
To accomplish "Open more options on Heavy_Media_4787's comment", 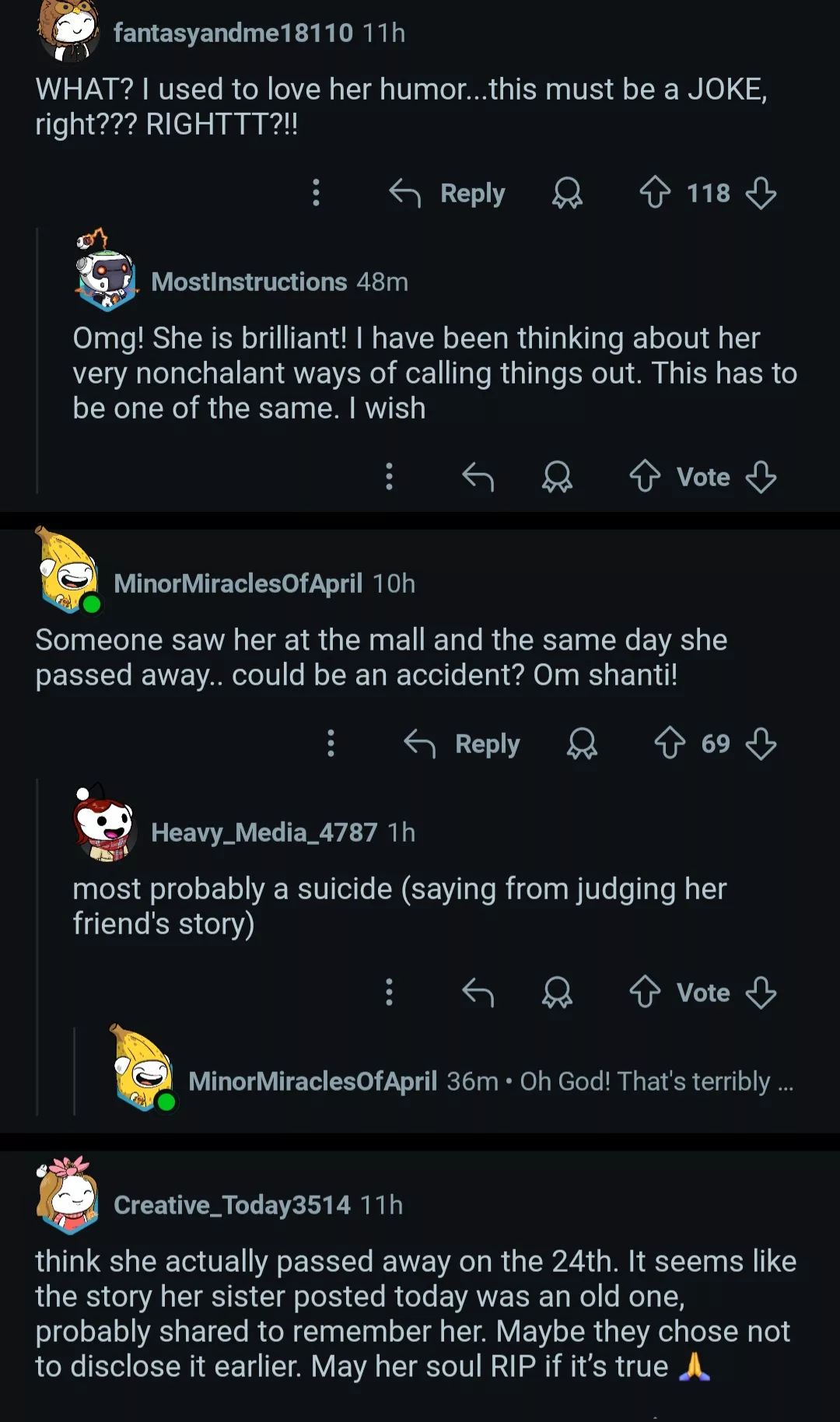I will [x=390, y=993].
